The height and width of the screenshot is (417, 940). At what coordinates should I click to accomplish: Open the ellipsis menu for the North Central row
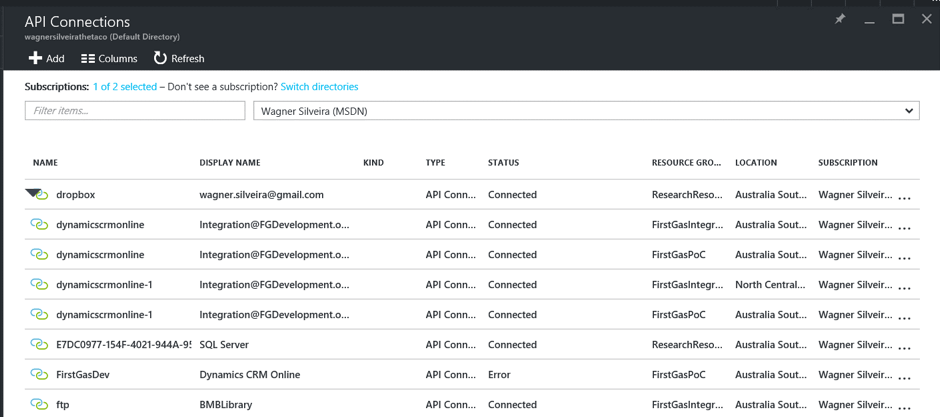pyautogui.click(x=905, y=288)
